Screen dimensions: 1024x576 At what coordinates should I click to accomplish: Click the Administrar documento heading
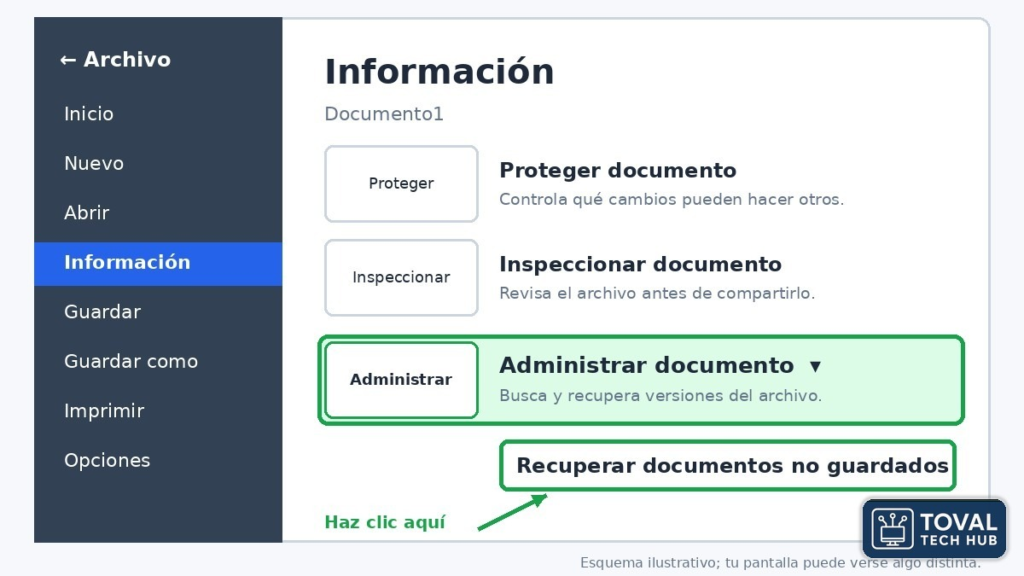[x=647, y=366]
